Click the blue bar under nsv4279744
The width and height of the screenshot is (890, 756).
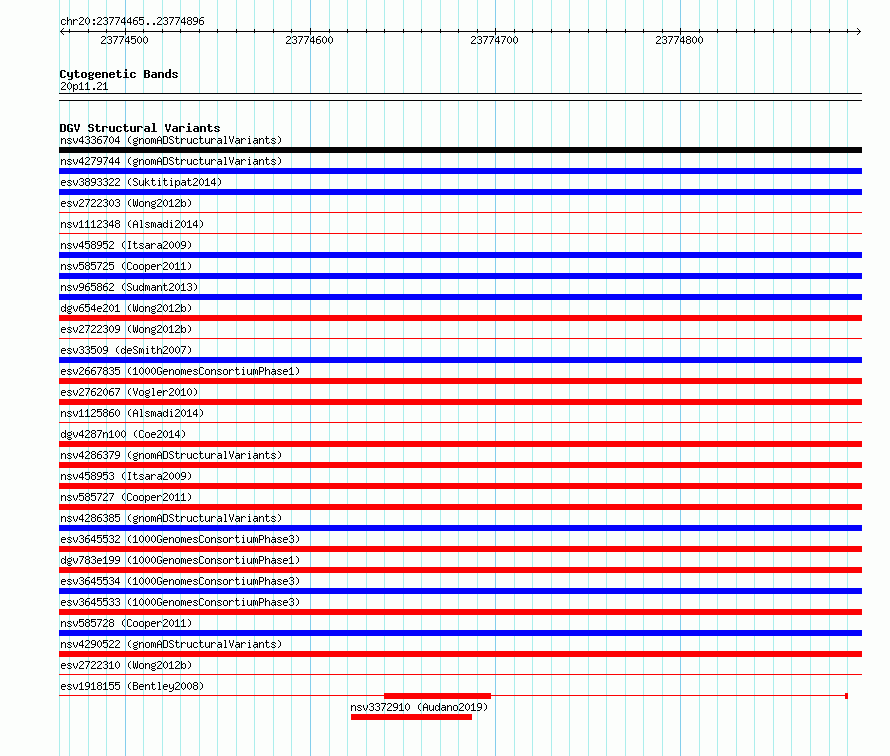(460, 171)
